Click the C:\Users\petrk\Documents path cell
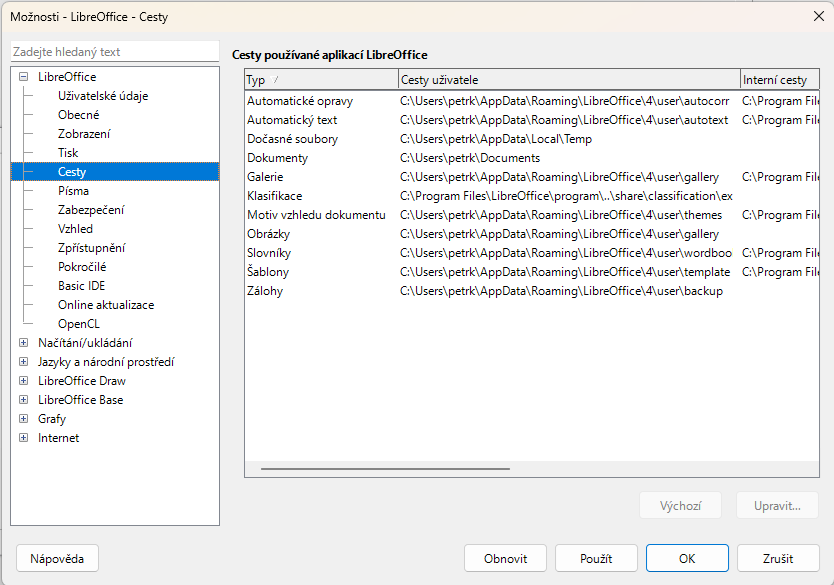 [x=470, y=158]
